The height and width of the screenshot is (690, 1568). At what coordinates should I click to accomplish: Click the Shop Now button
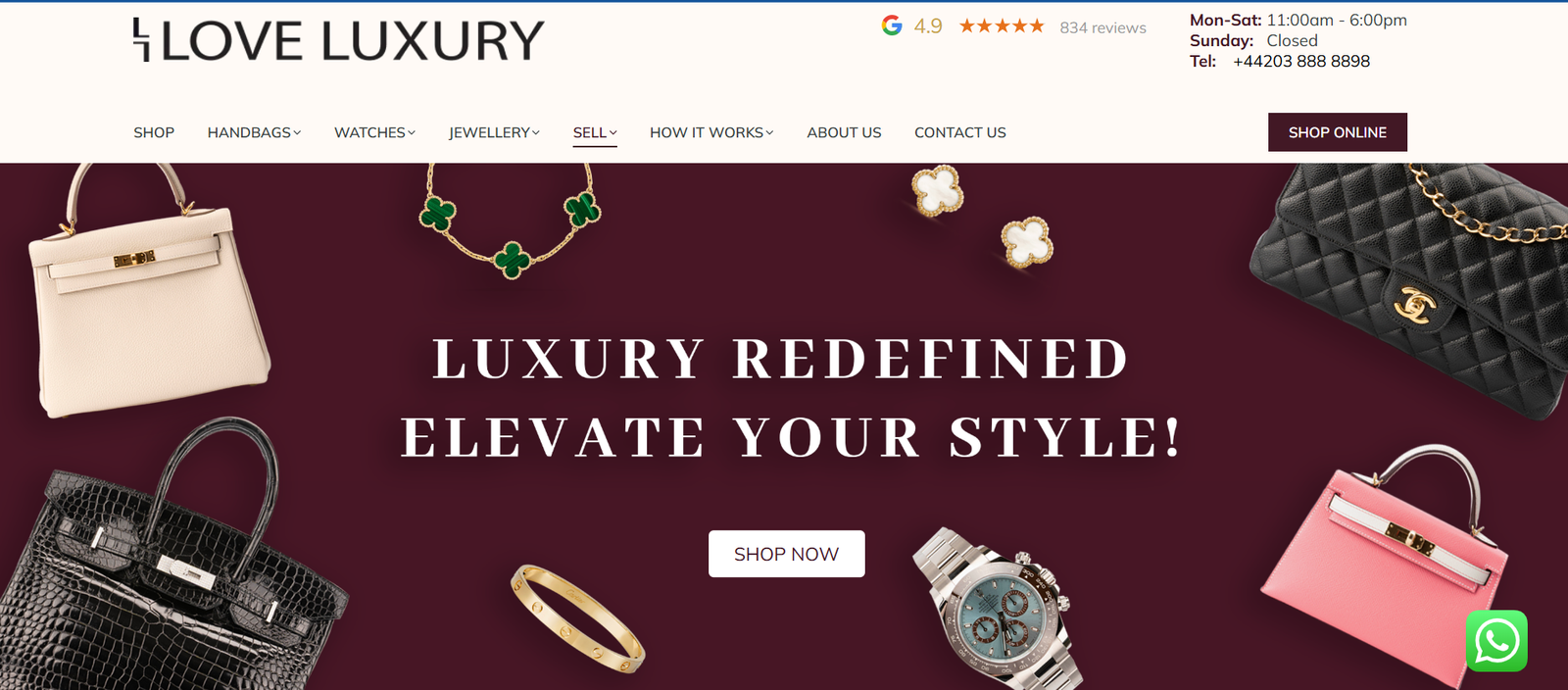(x=787, y=554)
